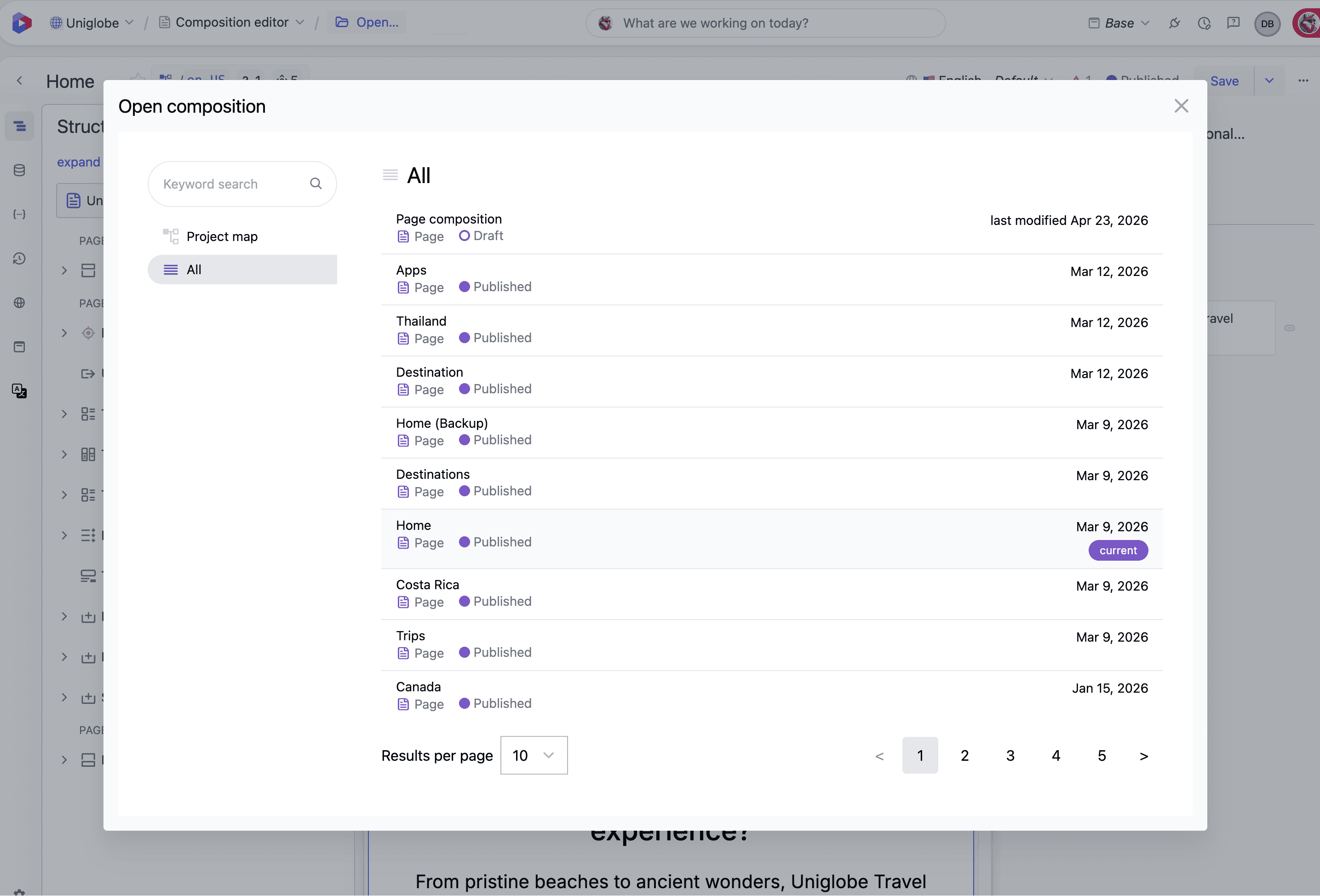Click the Open... breadcrumb item

367,22
